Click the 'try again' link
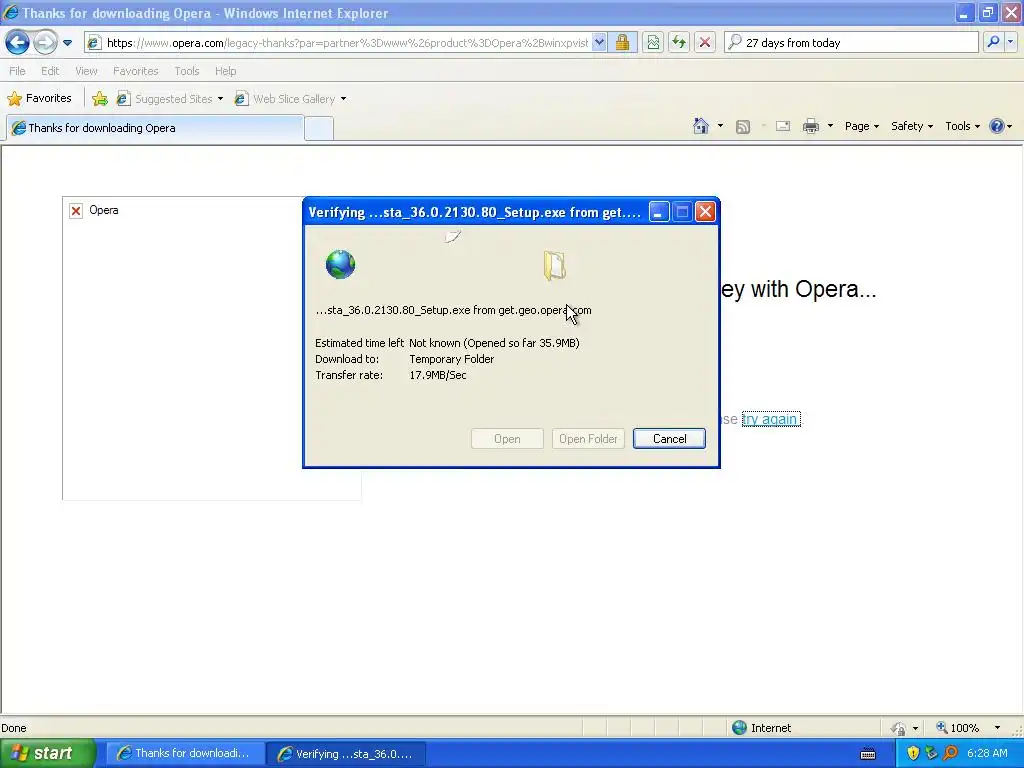 771,419
